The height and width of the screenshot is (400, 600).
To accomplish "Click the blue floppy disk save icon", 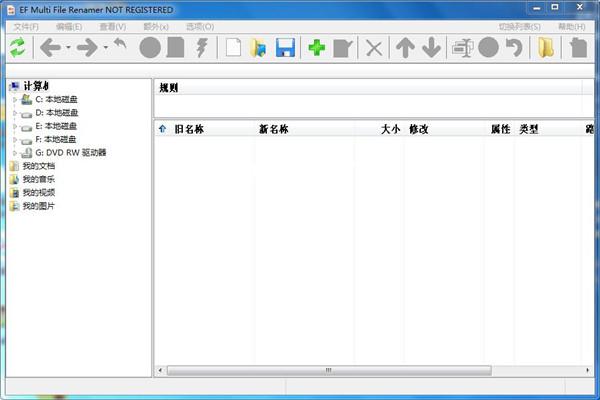I will point(284,47).
